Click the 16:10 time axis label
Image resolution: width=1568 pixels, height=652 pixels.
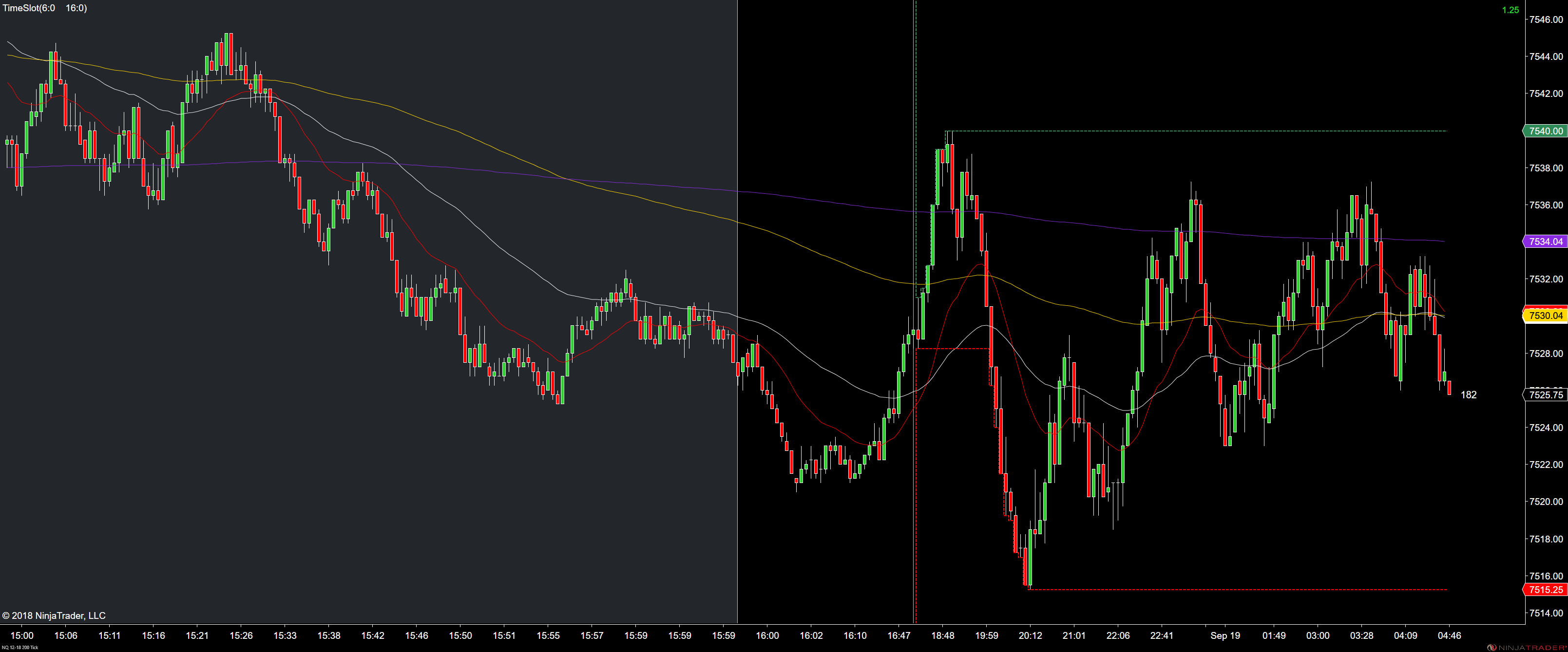(x=855, y=635)
